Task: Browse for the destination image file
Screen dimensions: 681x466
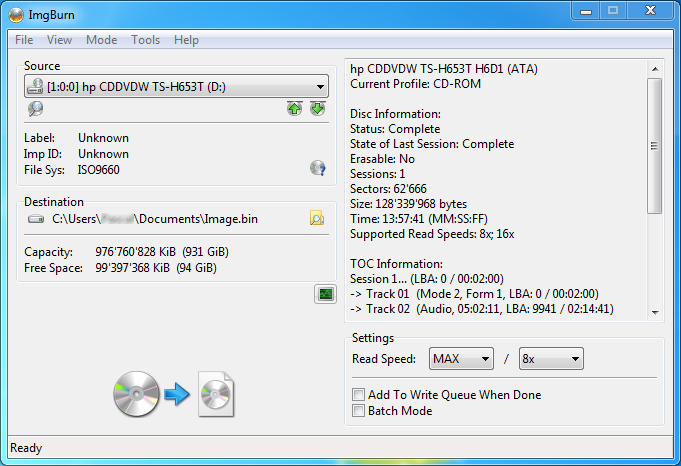Action: click(317, 218)
